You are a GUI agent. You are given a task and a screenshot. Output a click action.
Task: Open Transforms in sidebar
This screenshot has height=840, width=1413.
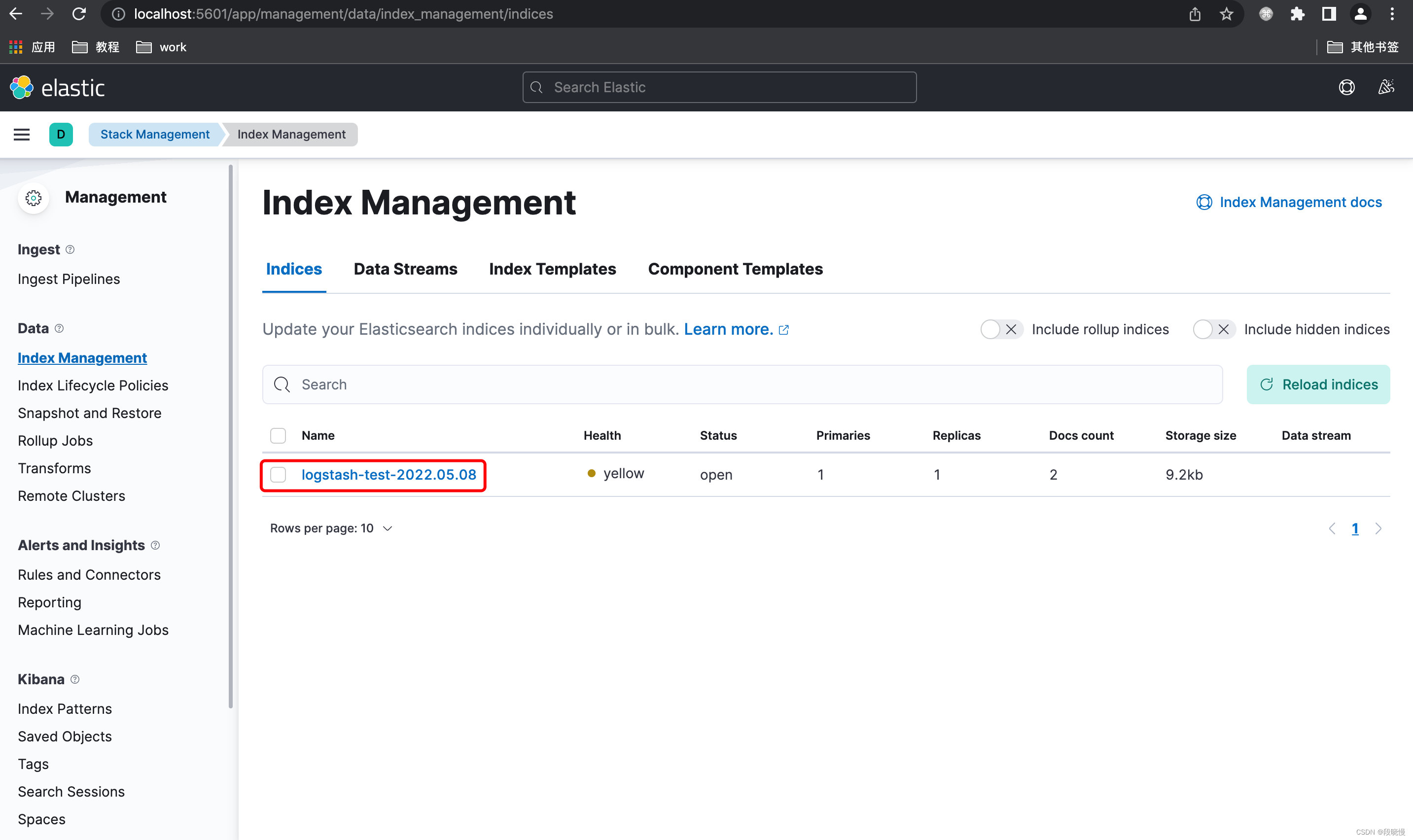[x=54, y=468]
